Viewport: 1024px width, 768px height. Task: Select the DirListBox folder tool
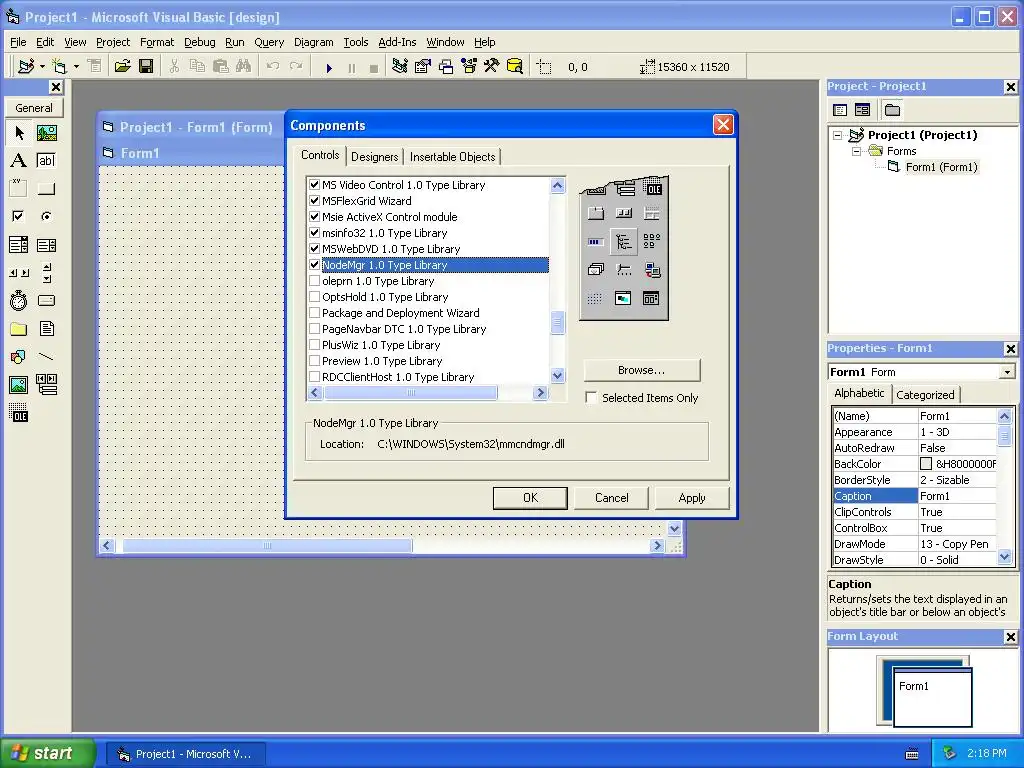pyautogui.click(x=19, y=328)
